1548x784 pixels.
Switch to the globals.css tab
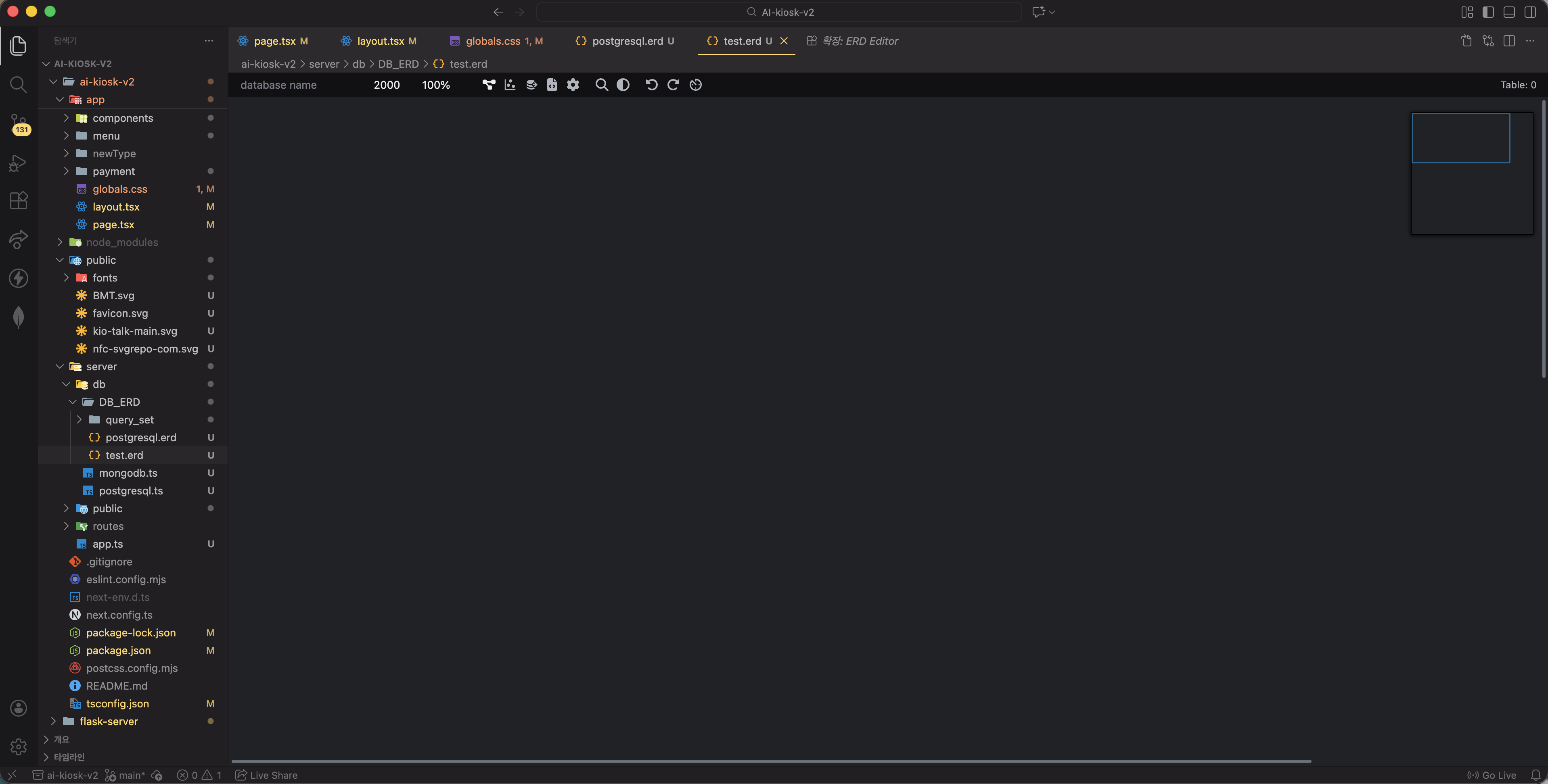(x=496, y=41)
